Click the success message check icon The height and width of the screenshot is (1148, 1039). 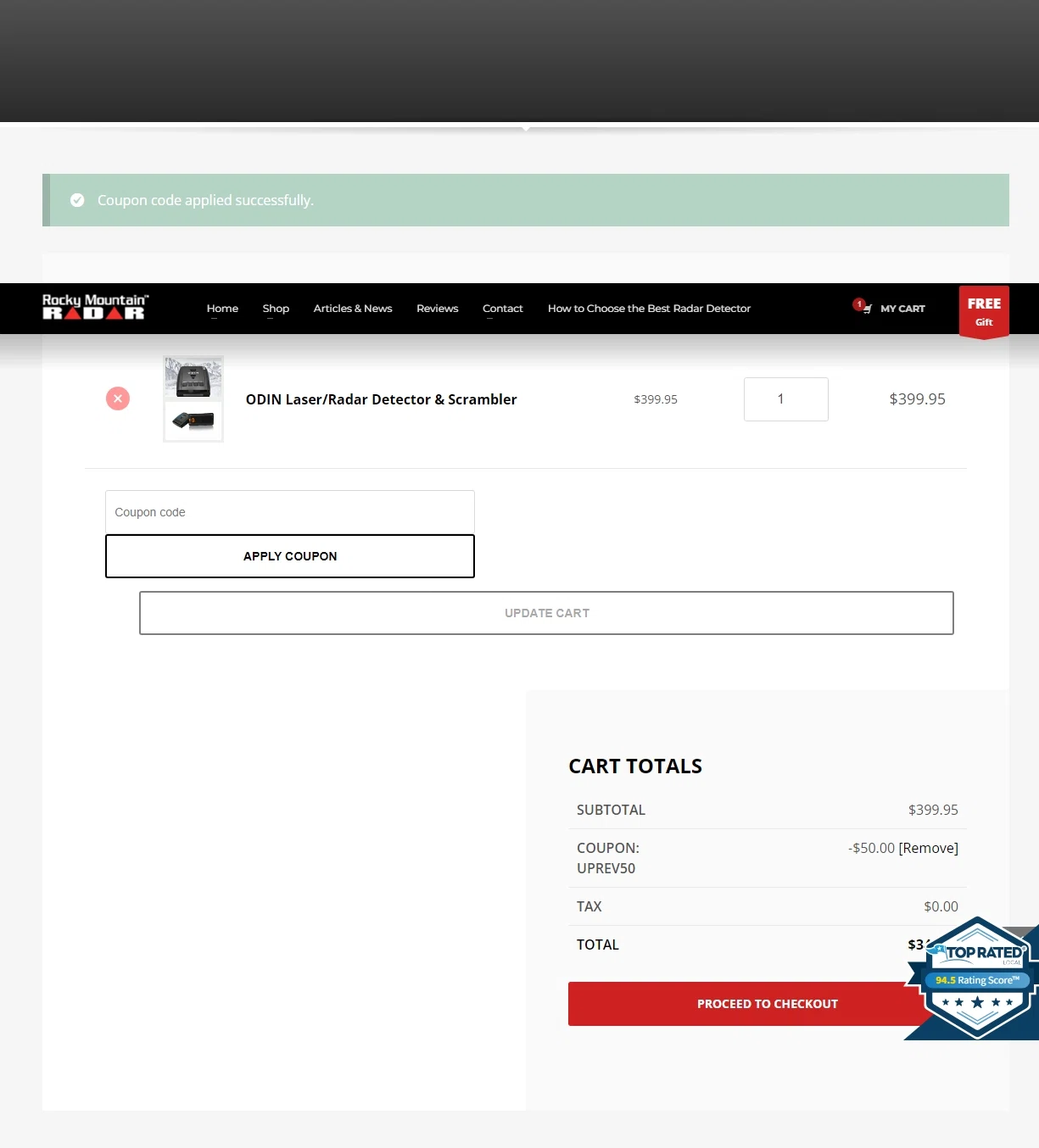(77, 200)
